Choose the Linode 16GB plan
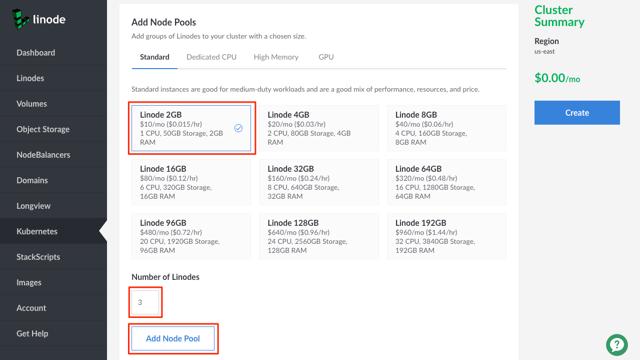The height and width of the screenshot is (360, 640). coord(191,182)
